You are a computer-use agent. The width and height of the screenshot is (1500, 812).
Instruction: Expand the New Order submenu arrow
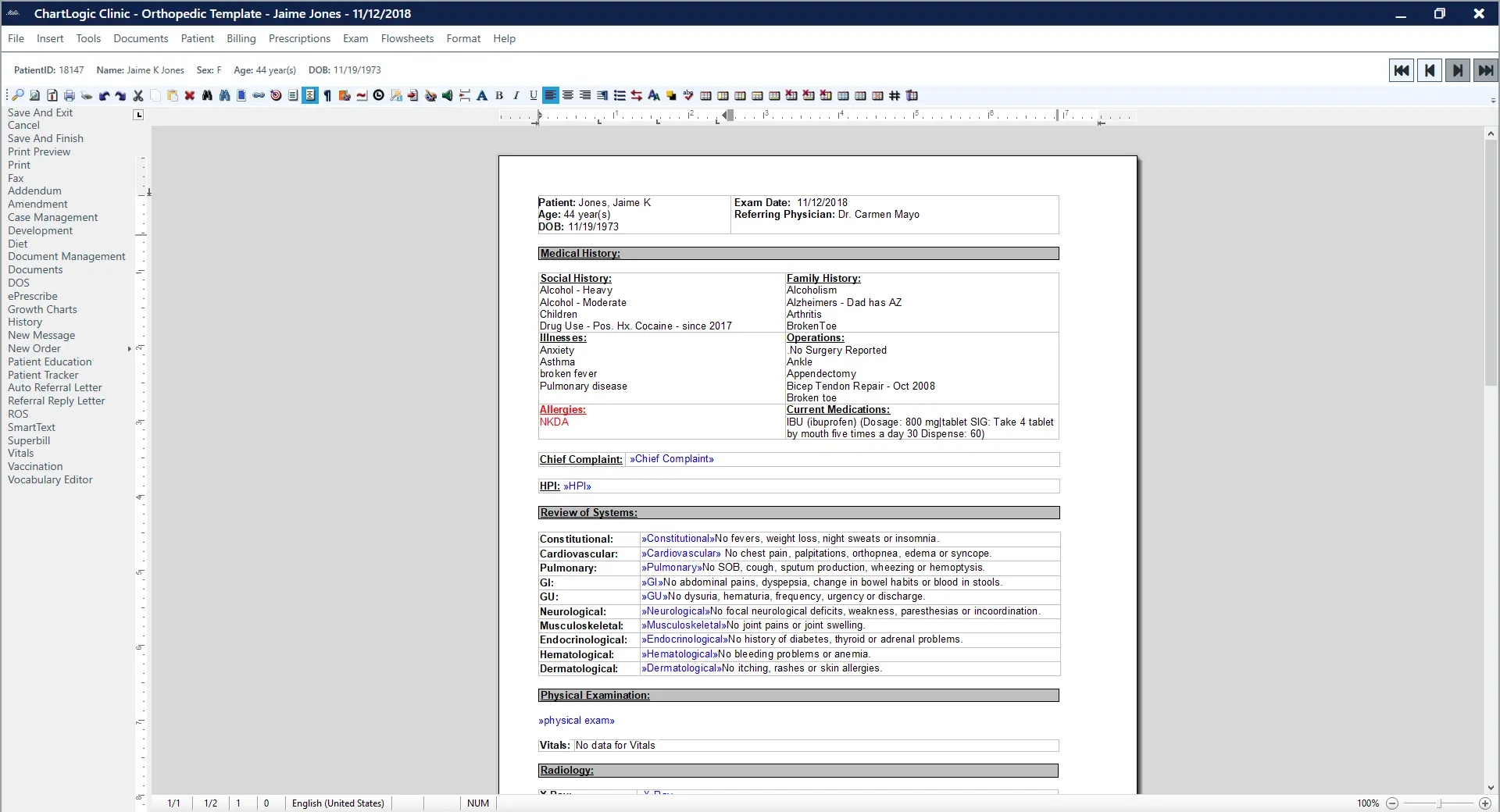[x=130, y=349]
